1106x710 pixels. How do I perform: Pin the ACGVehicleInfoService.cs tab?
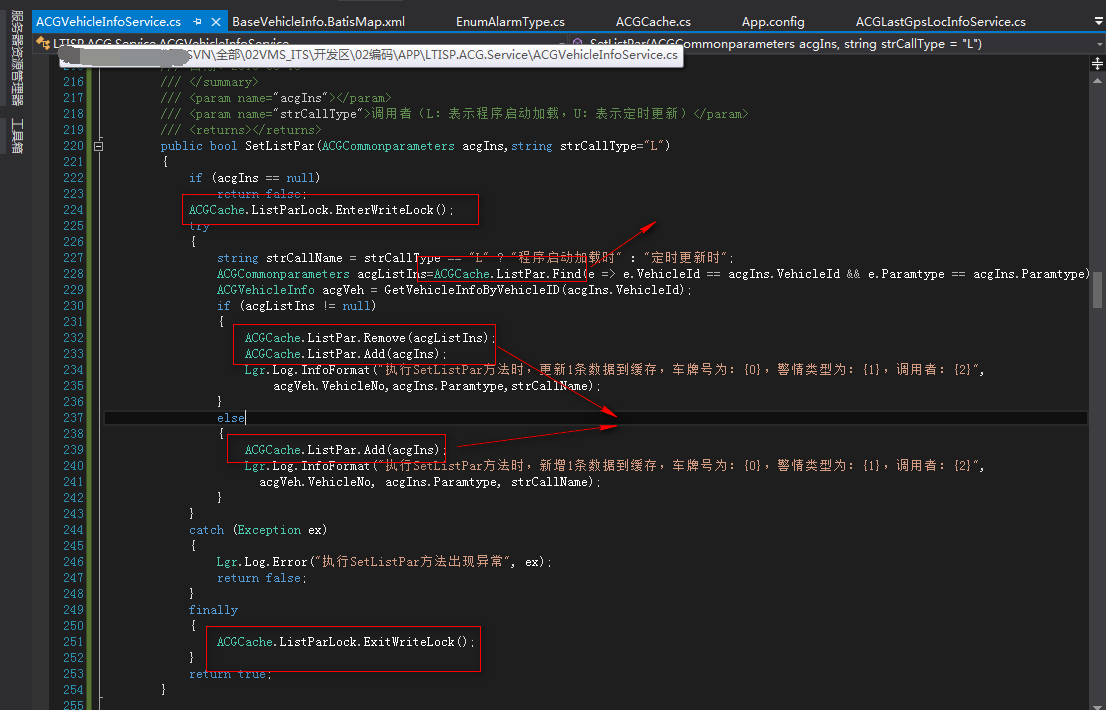point(198,22)
